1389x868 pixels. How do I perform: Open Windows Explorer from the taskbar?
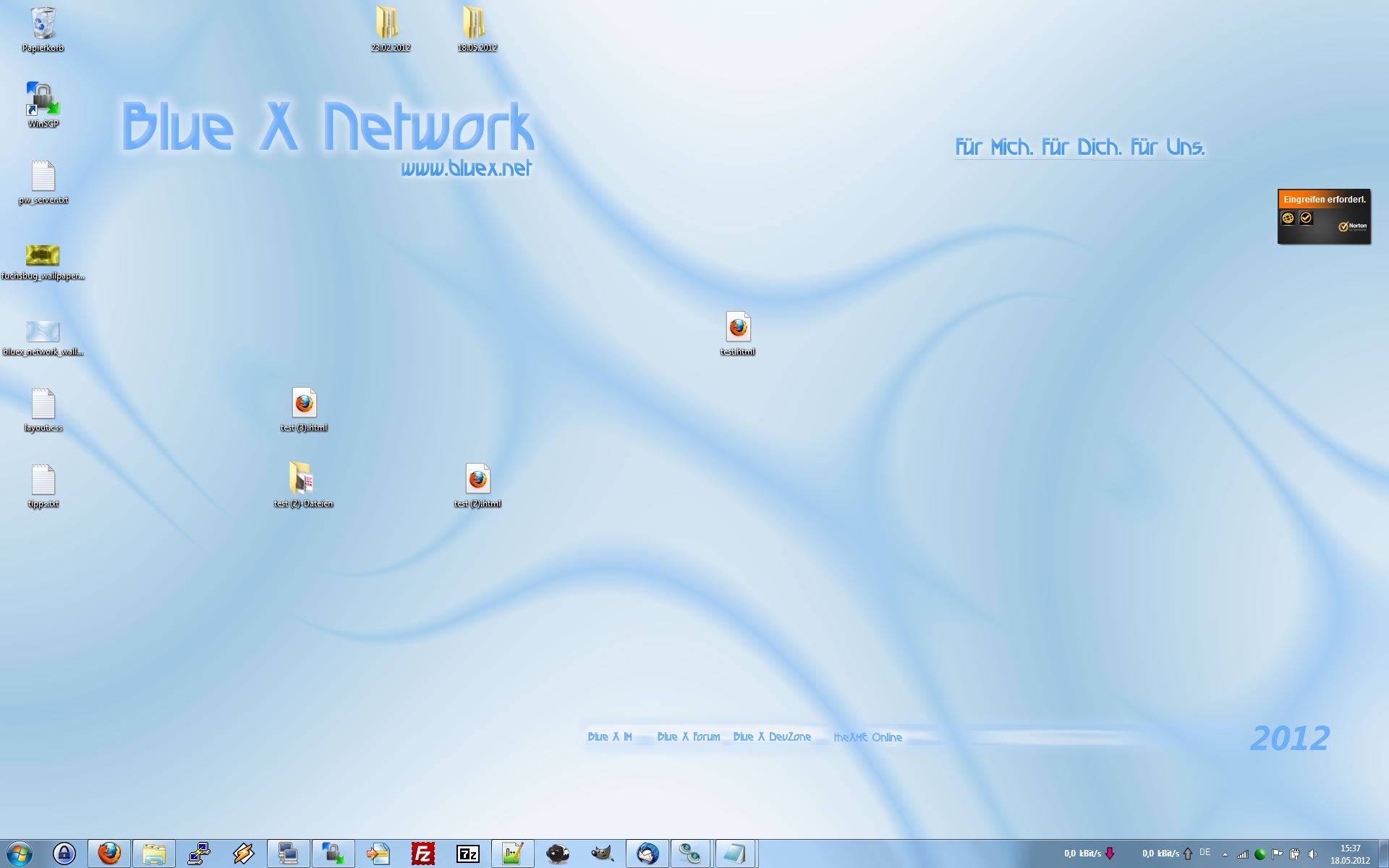[154, 854]
